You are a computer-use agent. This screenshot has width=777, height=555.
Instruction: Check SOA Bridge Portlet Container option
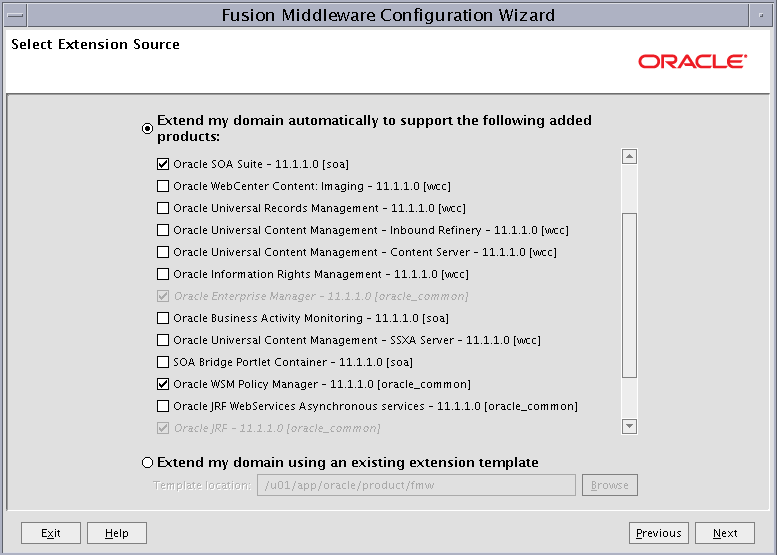click(163, 362)
